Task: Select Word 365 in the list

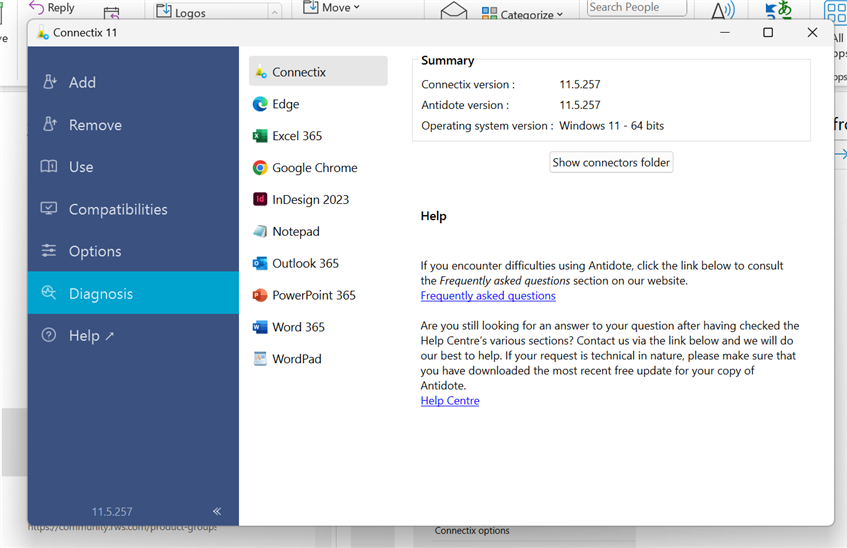Action: click(x=318, y=327)
